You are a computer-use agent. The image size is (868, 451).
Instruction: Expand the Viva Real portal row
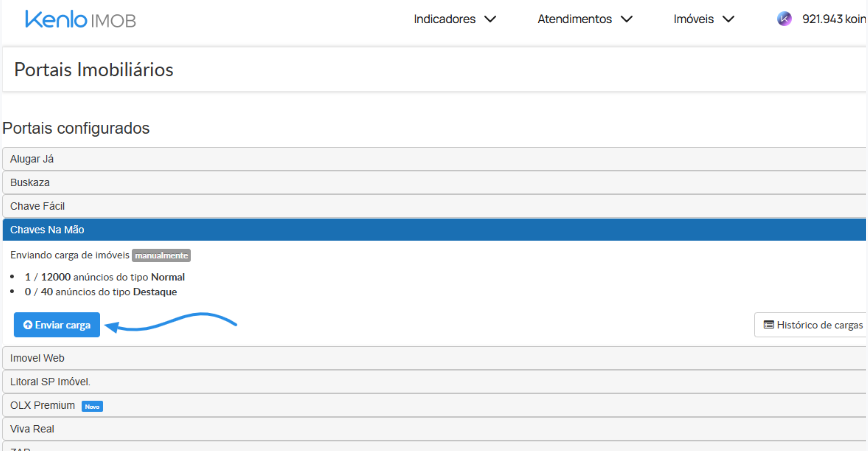tap(435, 429)
